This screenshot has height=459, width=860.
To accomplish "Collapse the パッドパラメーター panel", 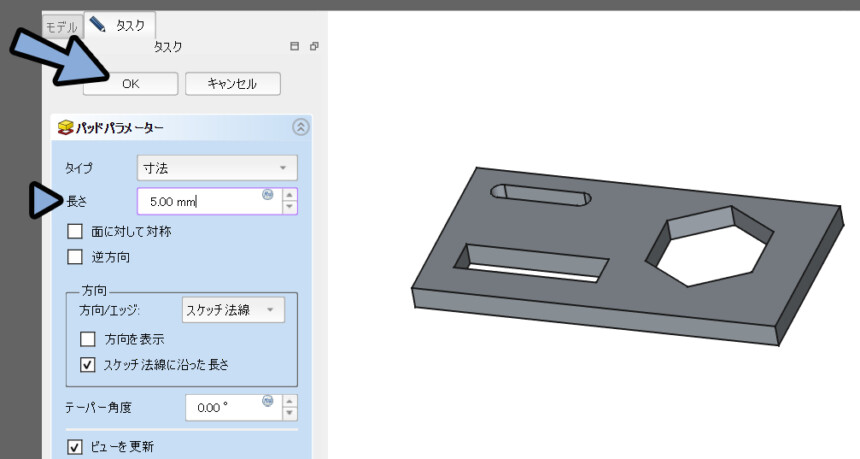I will point(301,127).
